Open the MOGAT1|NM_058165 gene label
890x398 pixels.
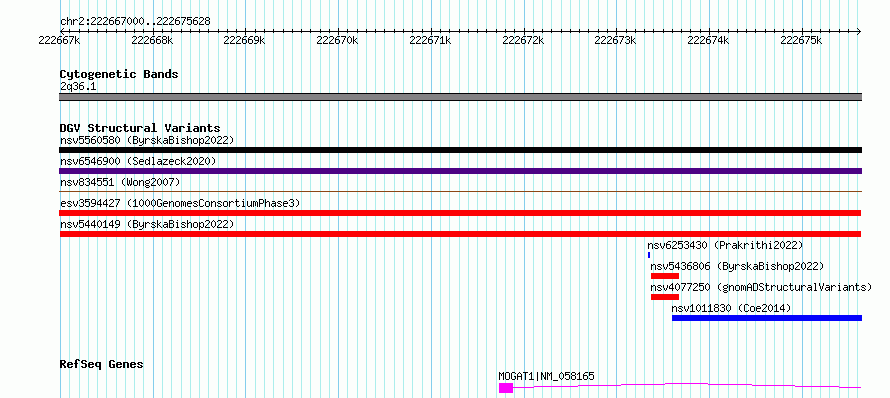click(547, 376)
